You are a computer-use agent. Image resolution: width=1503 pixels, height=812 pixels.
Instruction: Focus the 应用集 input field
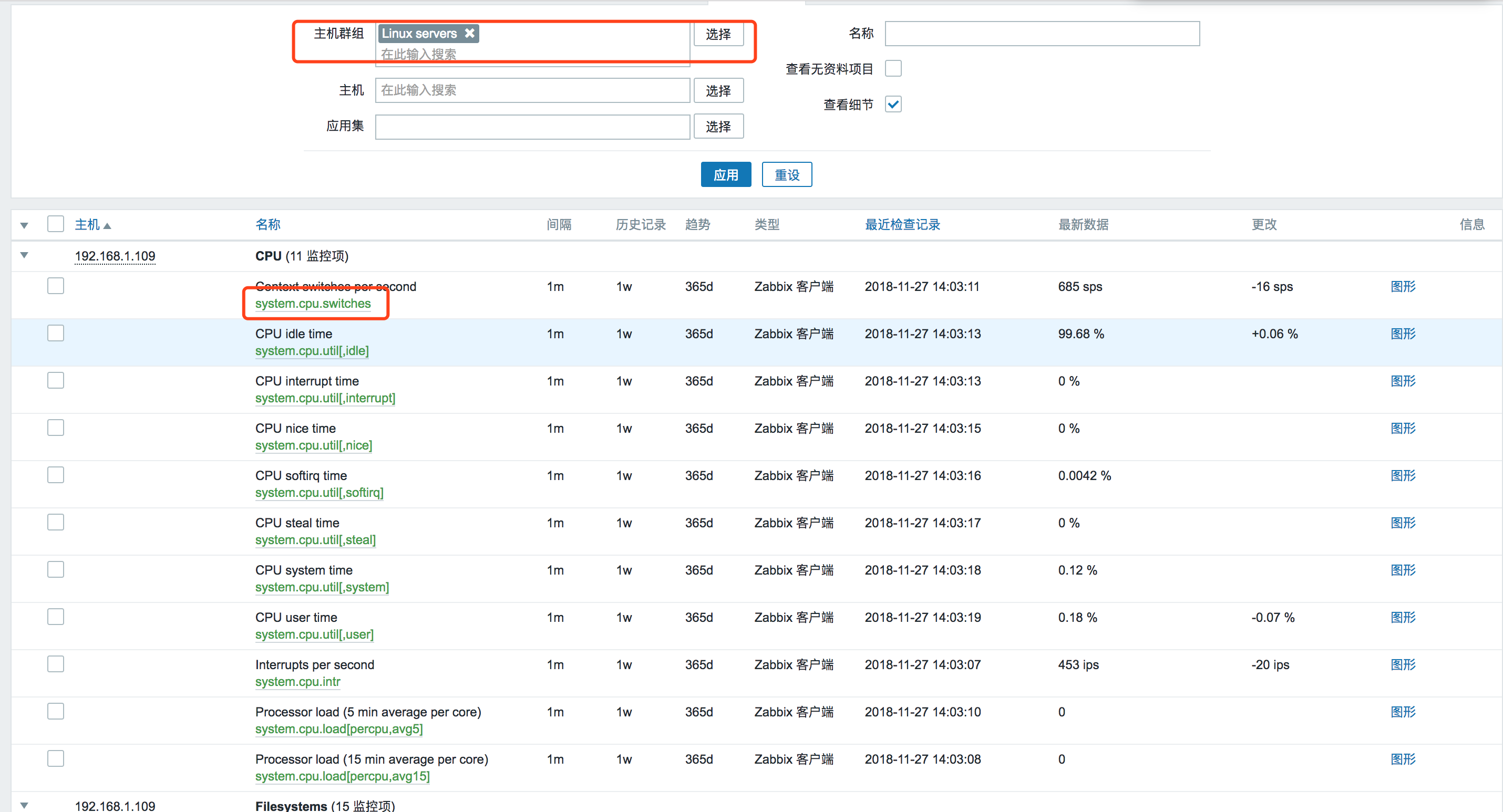point(533,127)
